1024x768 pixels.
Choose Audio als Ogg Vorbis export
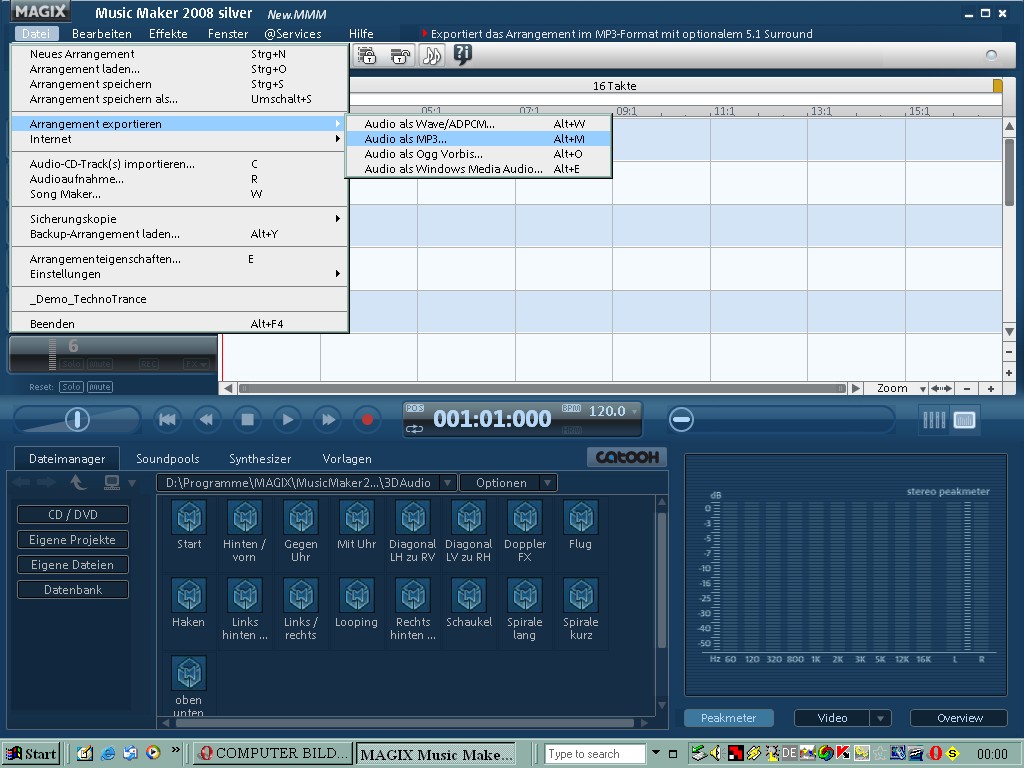point(478,154)
